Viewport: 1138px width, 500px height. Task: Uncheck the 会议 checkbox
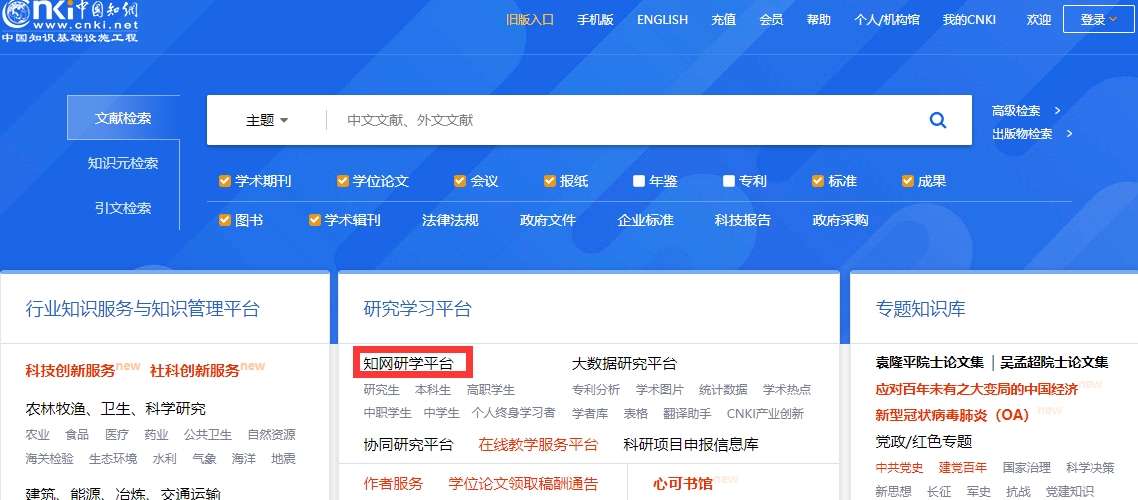pos(459,181)
